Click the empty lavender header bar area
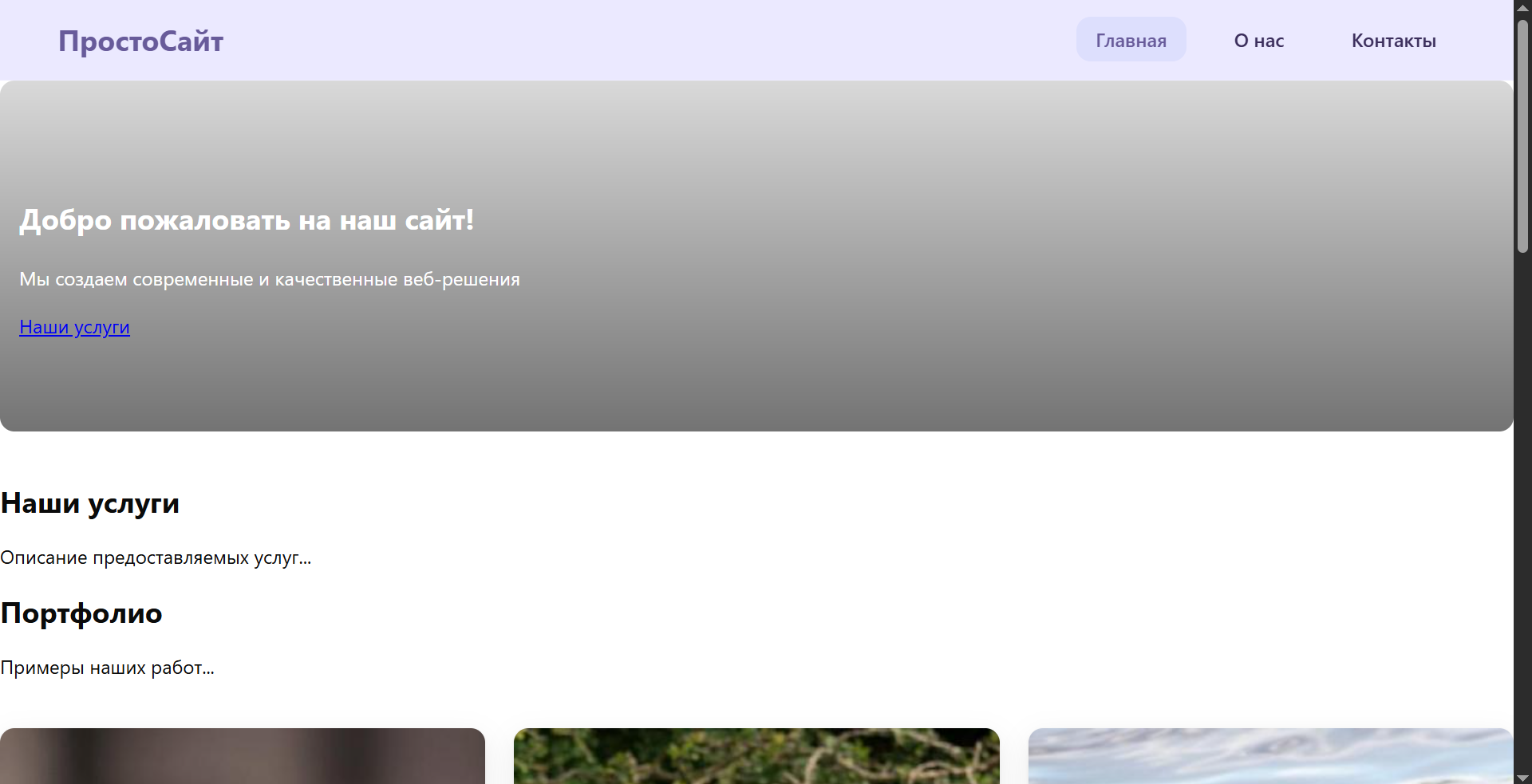The height and width of the screenshot is (784, 1532). 638,40
